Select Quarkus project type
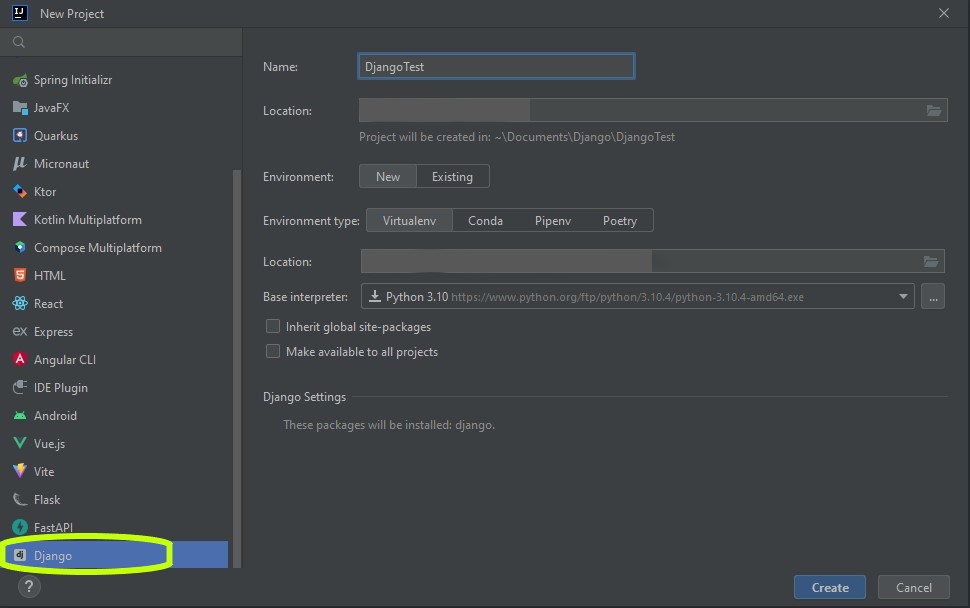Image resolution: width=970 pixels, height=608 pixels. pyautogui.click(x=56, y=135)
